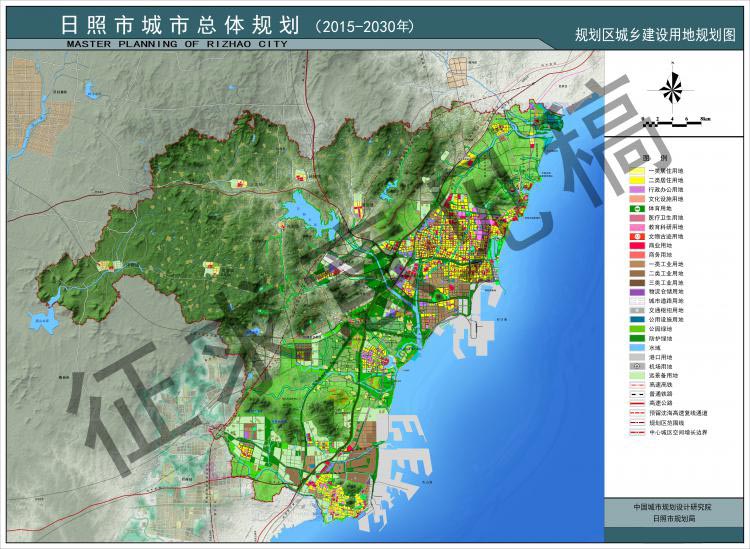Click the sports land (体育用地) legend icon
750x549 pixels.
tap(636, 207)
